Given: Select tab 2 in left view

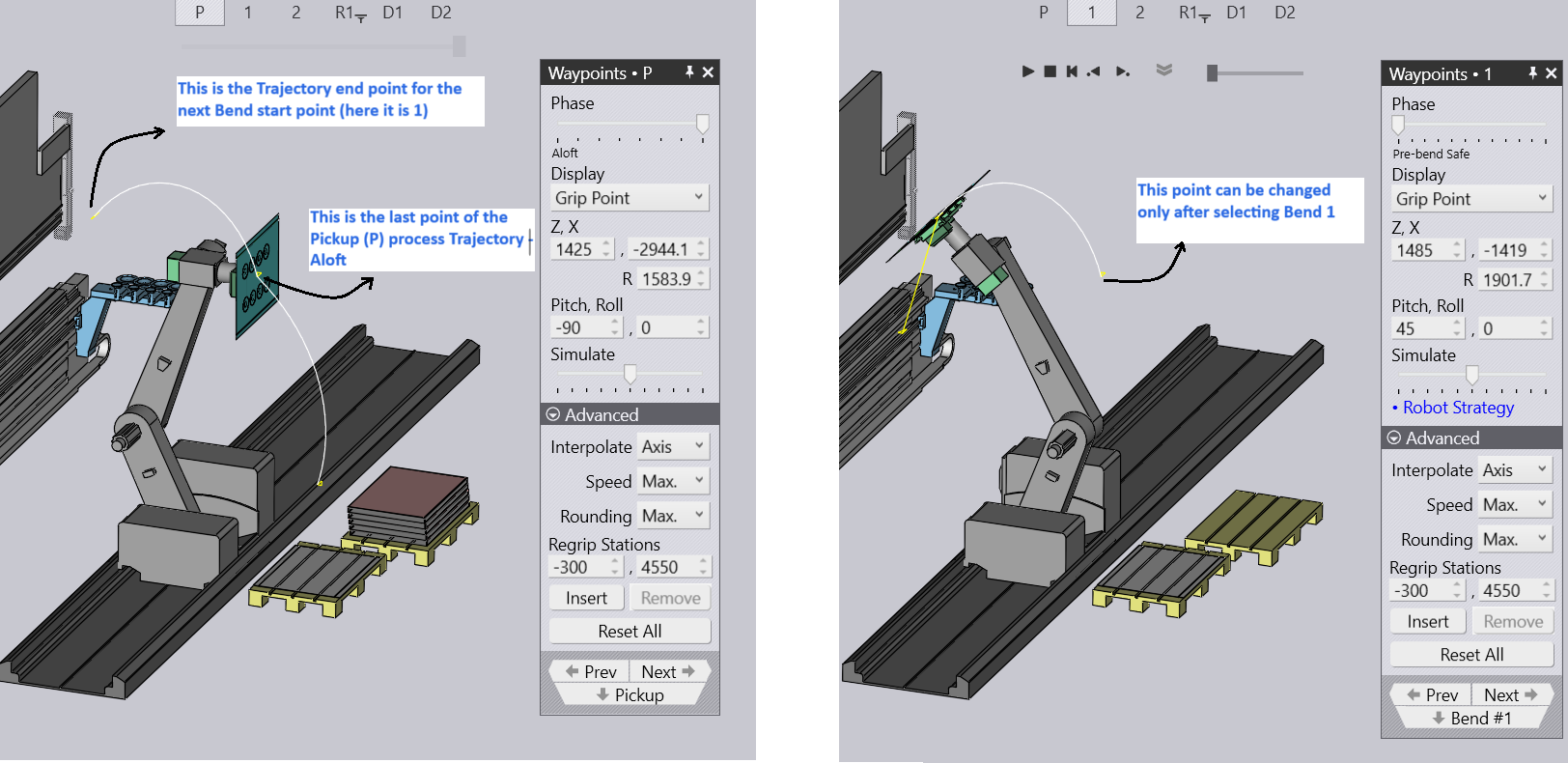Looking at the screenshot, I should 296,13.
